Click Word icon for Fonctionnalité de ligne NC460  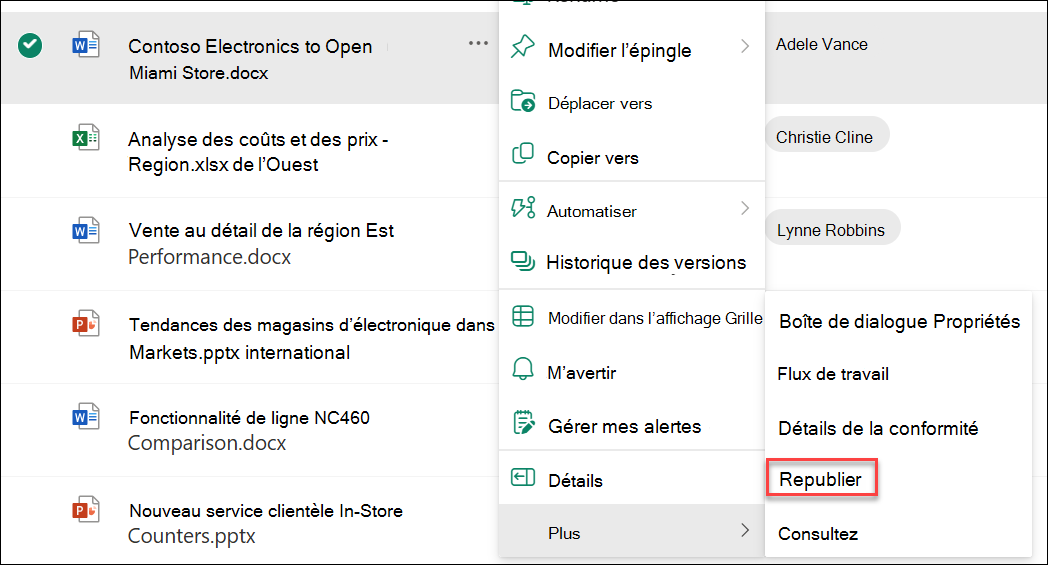click(x=86, y=417)
